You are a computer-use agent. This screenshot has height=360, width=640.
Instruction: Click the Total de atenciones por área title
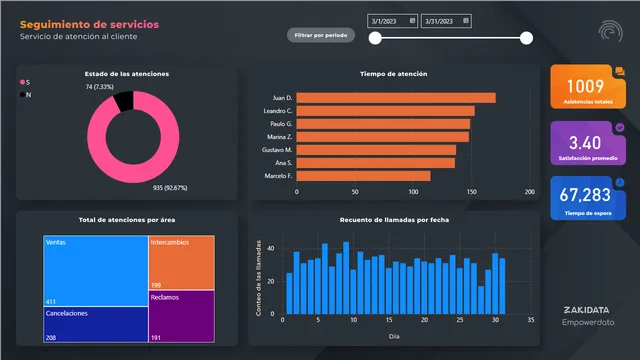[x=127, y=220]
